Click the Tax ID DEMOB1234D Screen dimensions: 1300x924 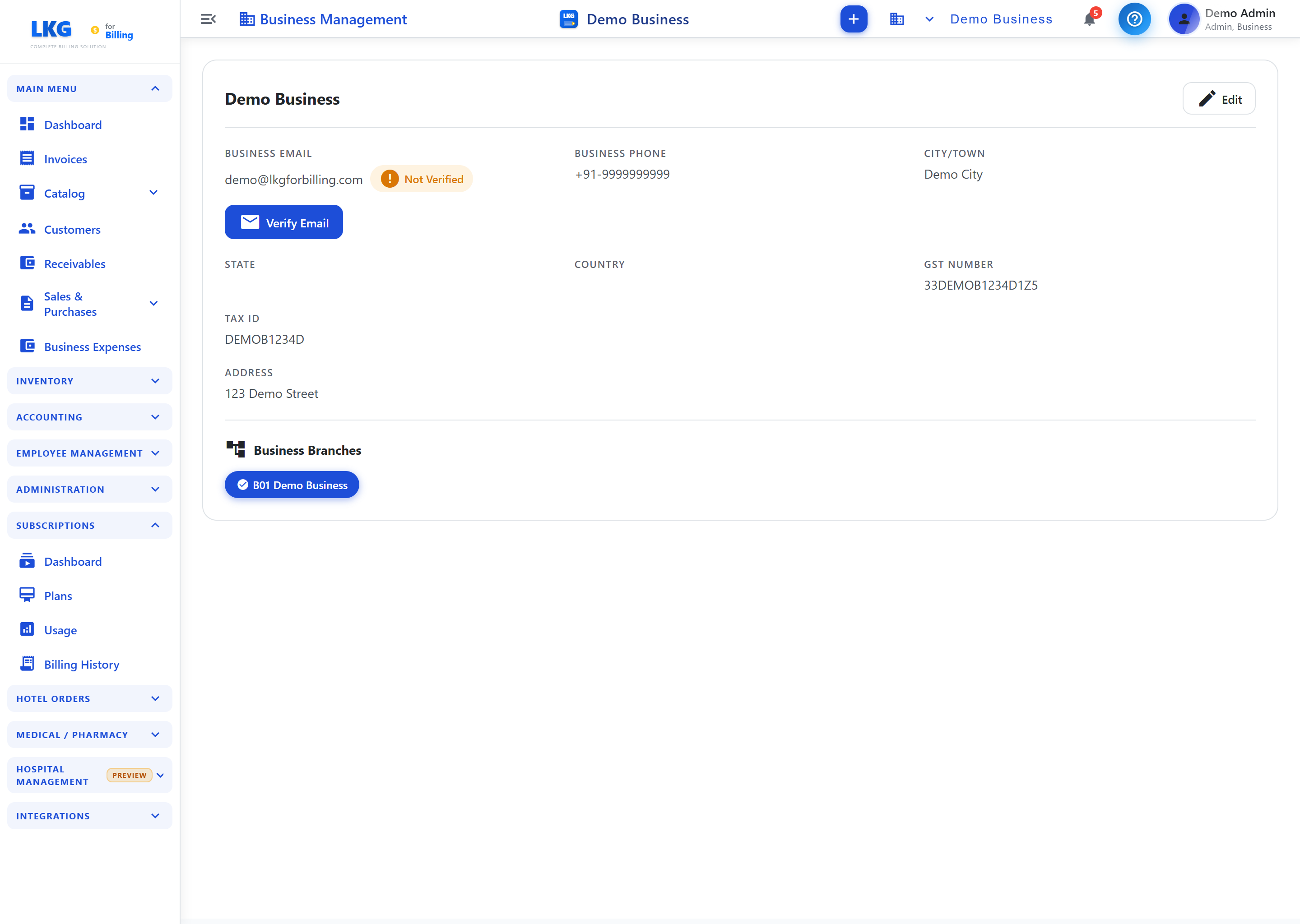pyautogui.click(x=265, y=339)
